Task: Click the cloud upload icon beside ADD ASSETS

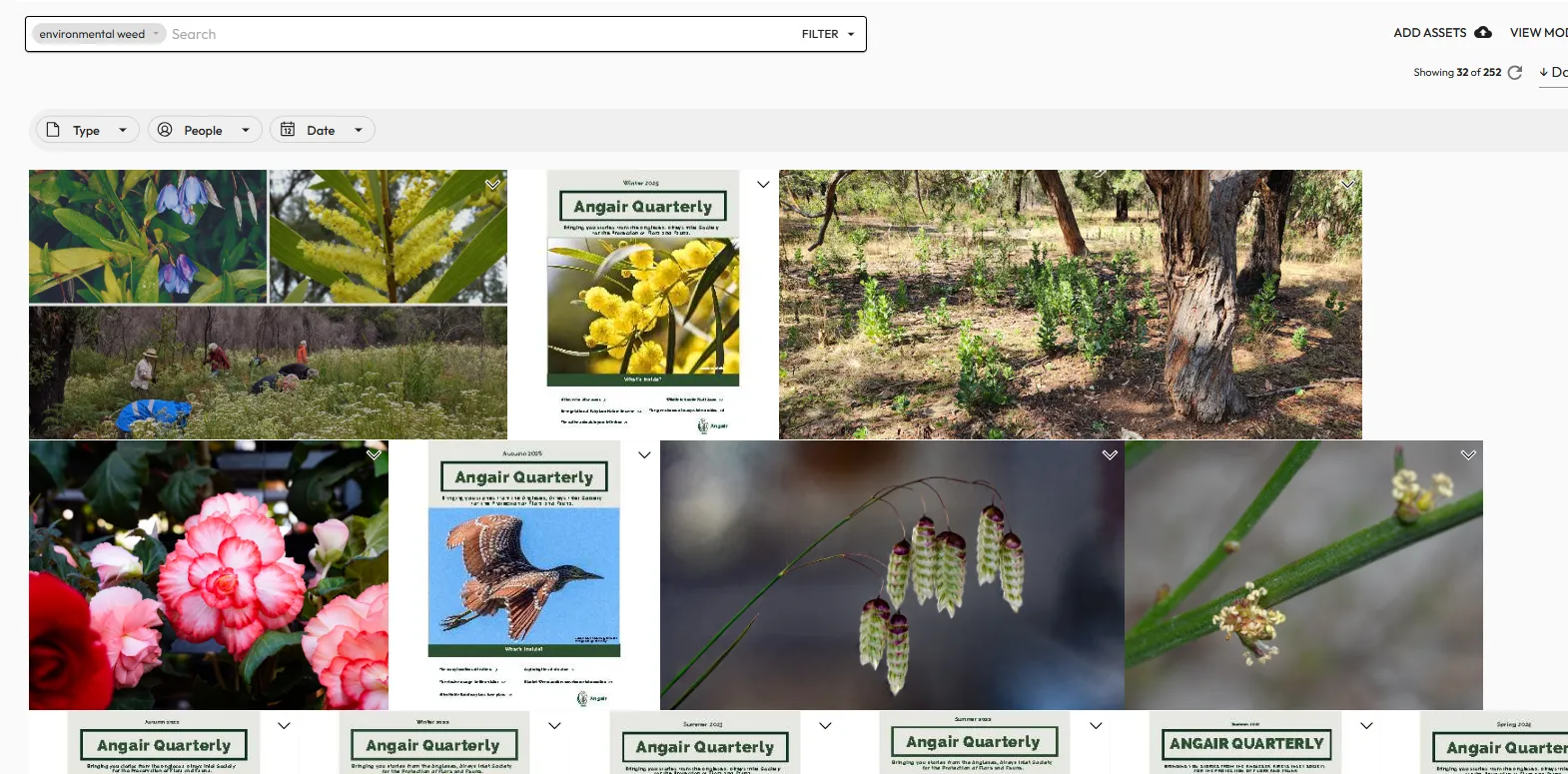Action: point(1483,33)
